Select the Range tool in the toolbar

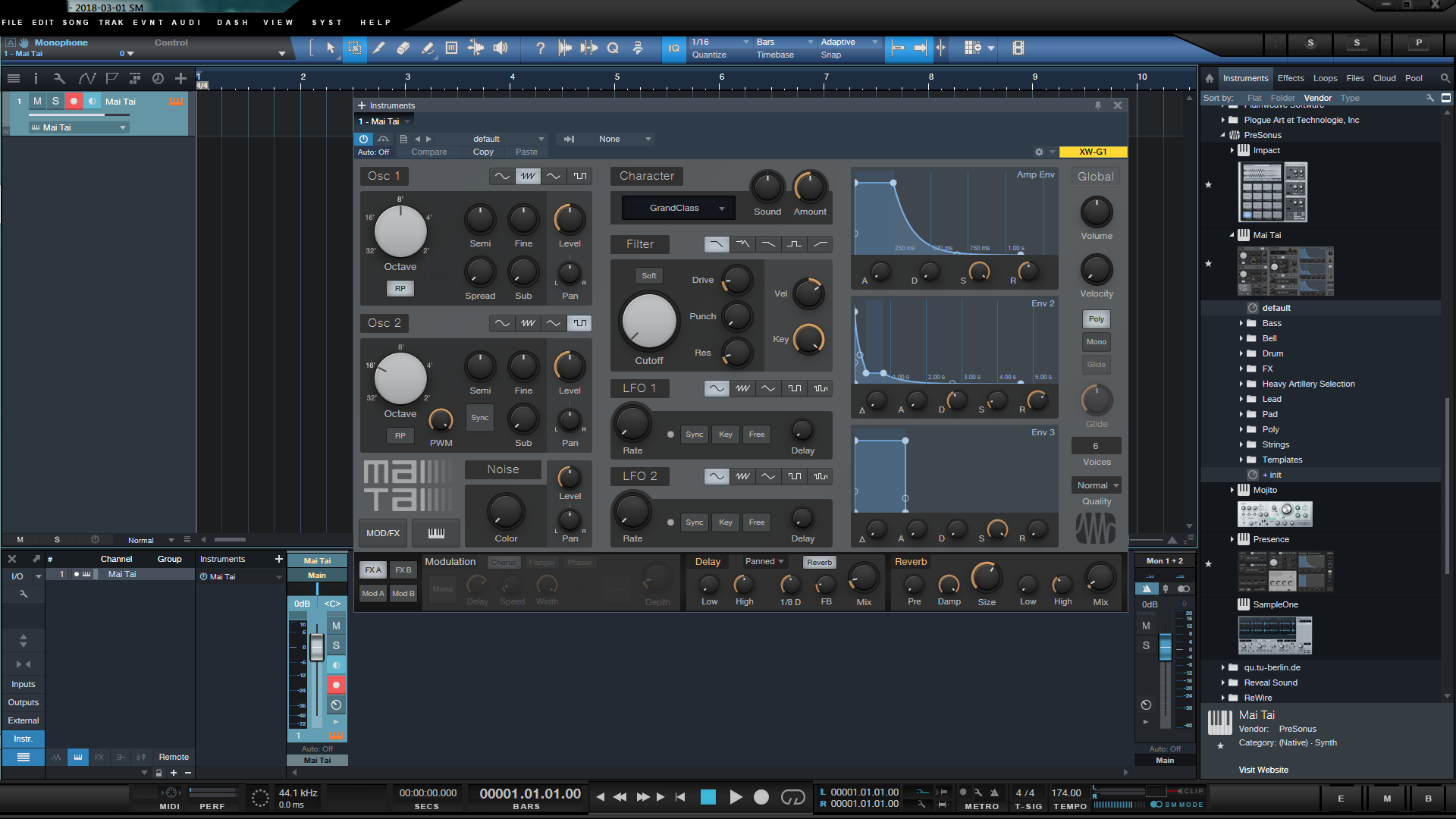click(354, 48)
